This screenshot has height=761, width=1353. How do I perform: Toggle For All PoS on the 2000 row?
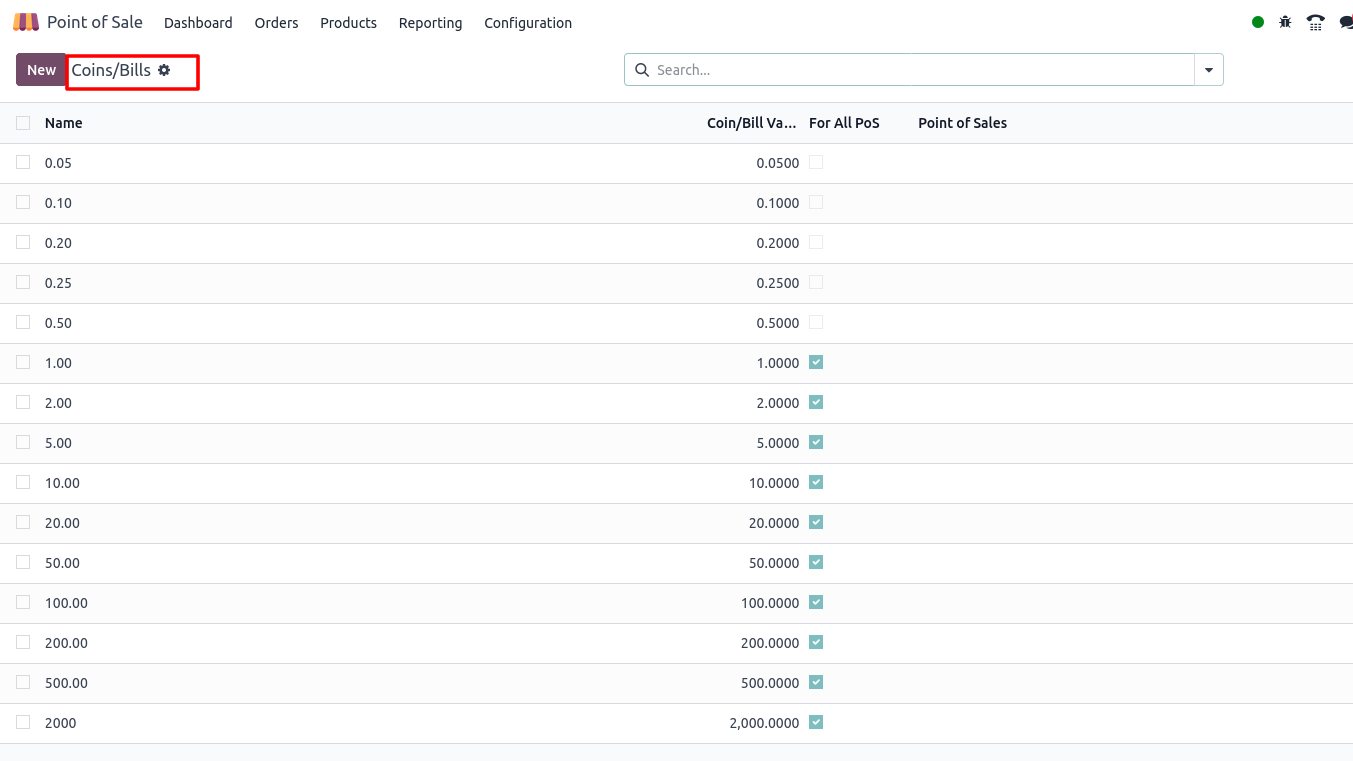click(816, 722)
